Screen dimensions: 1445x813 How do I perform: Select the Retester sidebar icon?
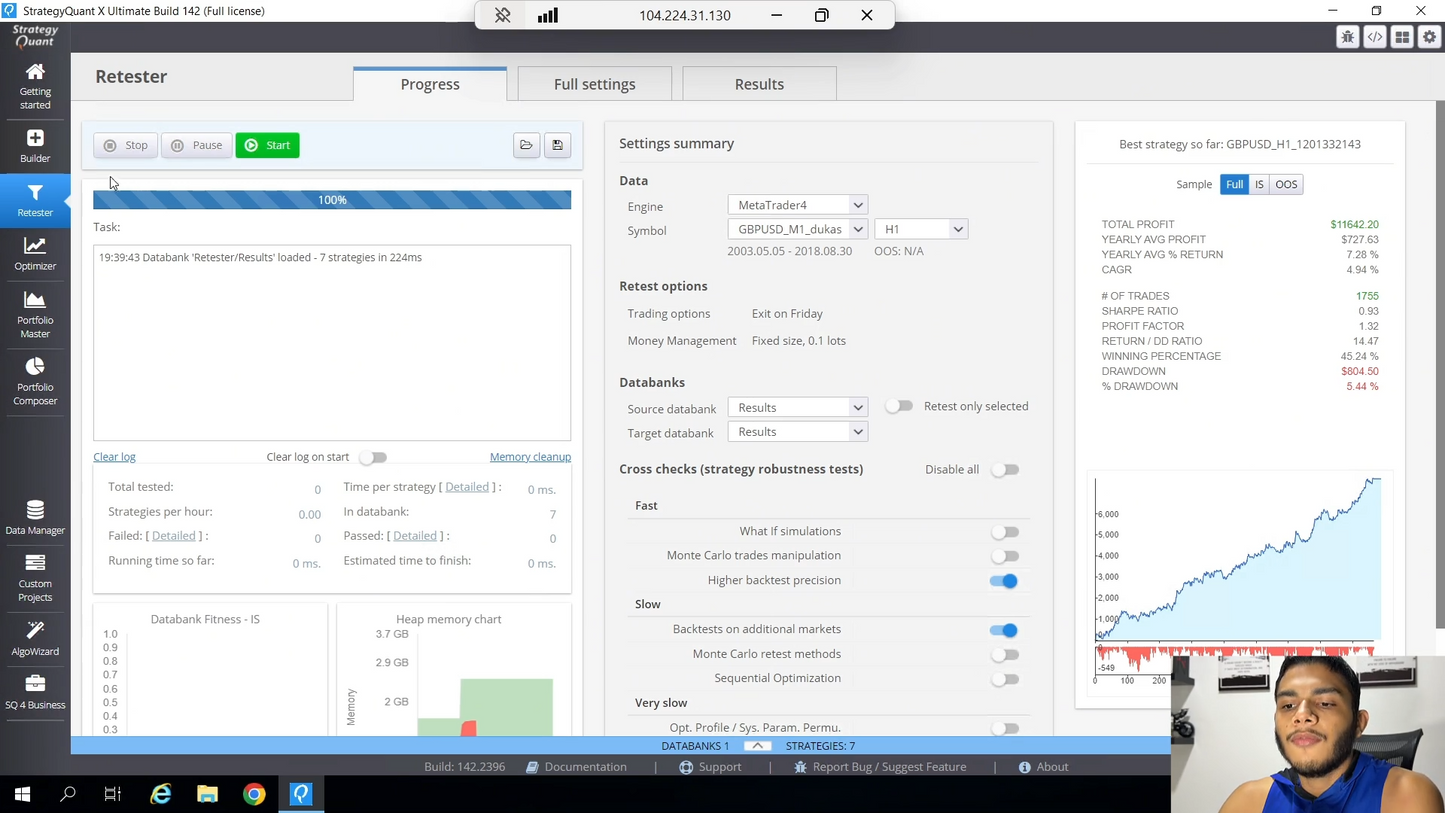tap(35, 200)
